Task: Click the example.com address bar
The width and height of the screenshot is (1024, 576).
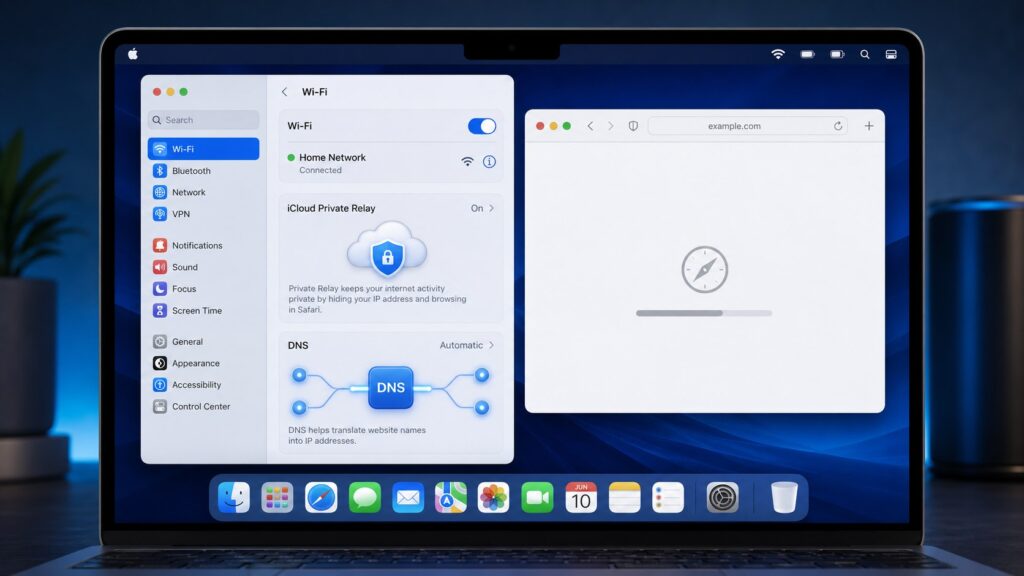Action: pos(747,126)
